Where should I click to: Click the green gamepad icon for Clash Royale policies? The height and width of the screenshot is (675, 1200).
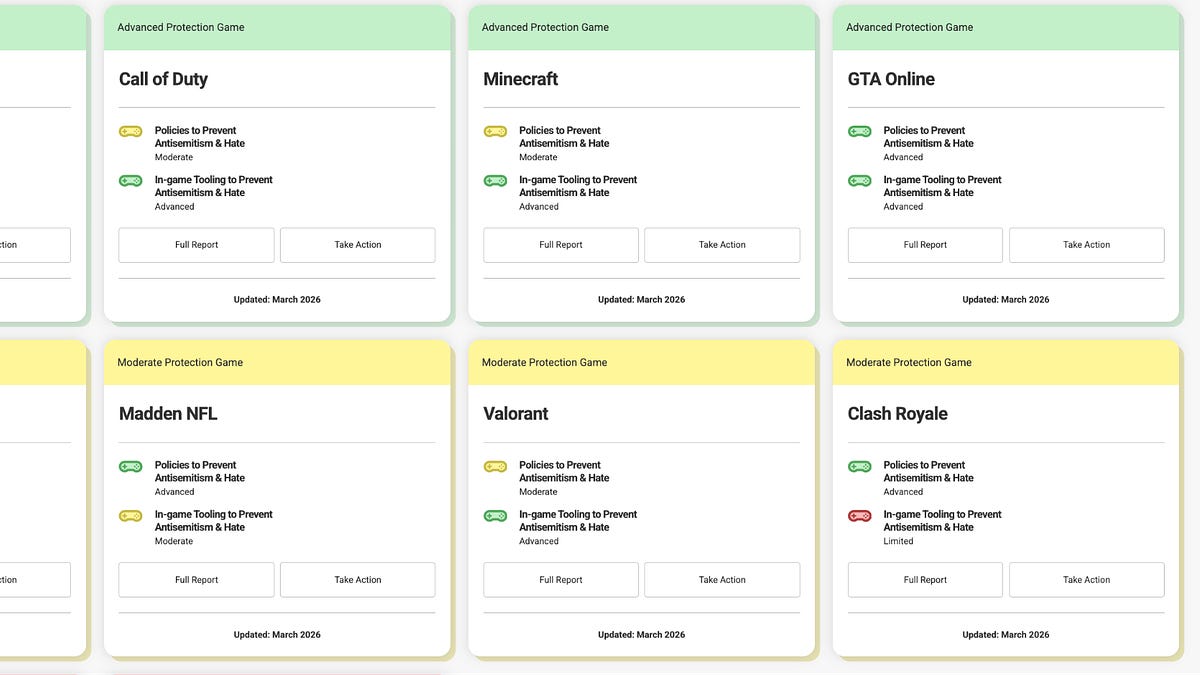tap(860, 466)
